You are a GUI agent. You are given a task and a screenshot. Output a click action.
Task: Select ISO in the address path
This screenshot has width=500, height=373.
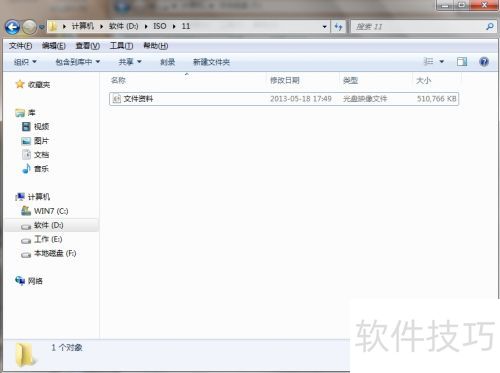tap(160, 26)
